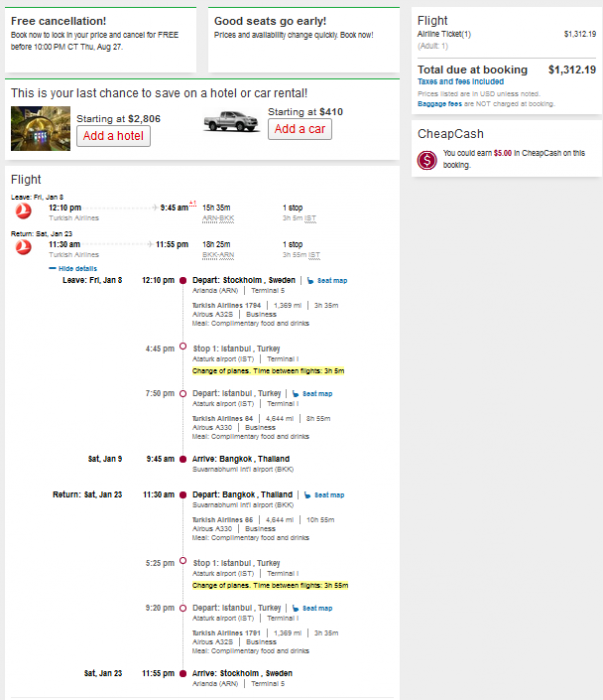Click the IST layover code on the outbound flight

[x=313, y=216]
